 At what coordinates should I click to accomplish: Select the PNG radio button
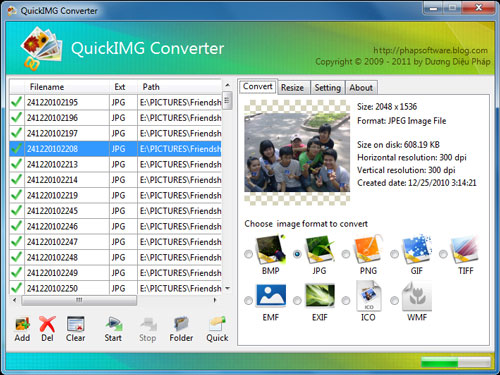(346, 254)
